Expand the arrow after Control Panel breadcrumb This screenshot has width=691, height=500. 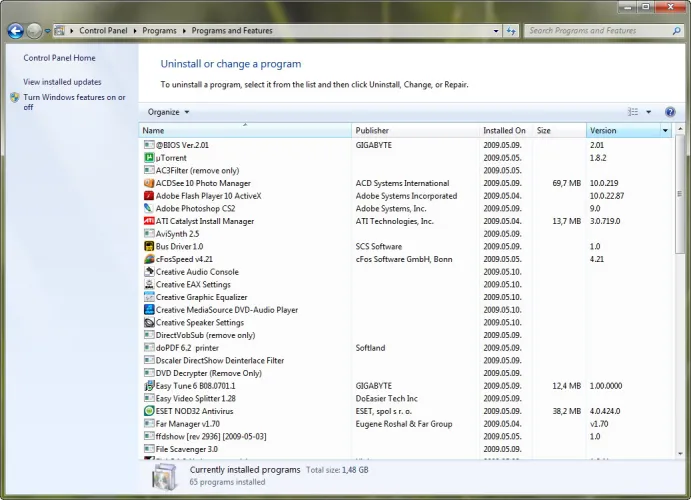pos(135,31)
